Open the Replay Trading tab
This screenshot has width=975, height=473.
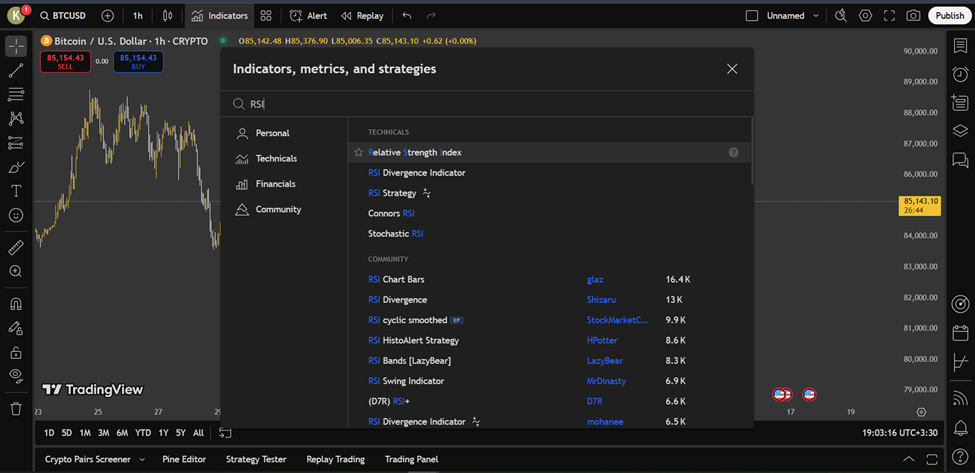336,459
